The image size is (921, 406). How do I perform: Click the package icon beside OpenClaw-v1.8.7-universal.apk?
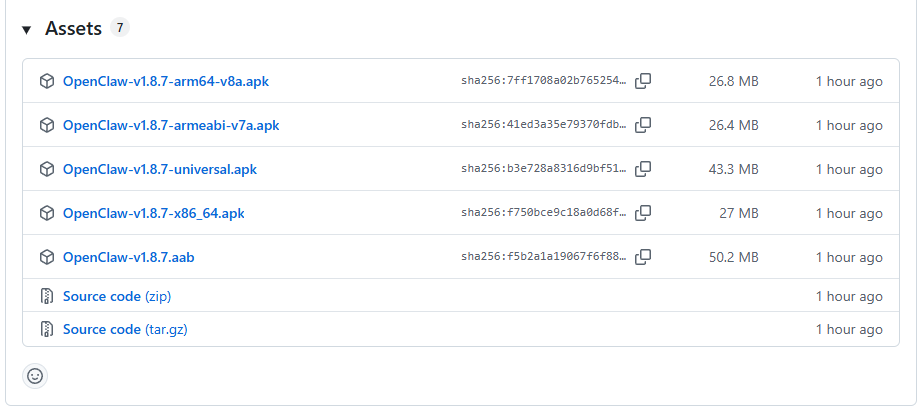46,169
